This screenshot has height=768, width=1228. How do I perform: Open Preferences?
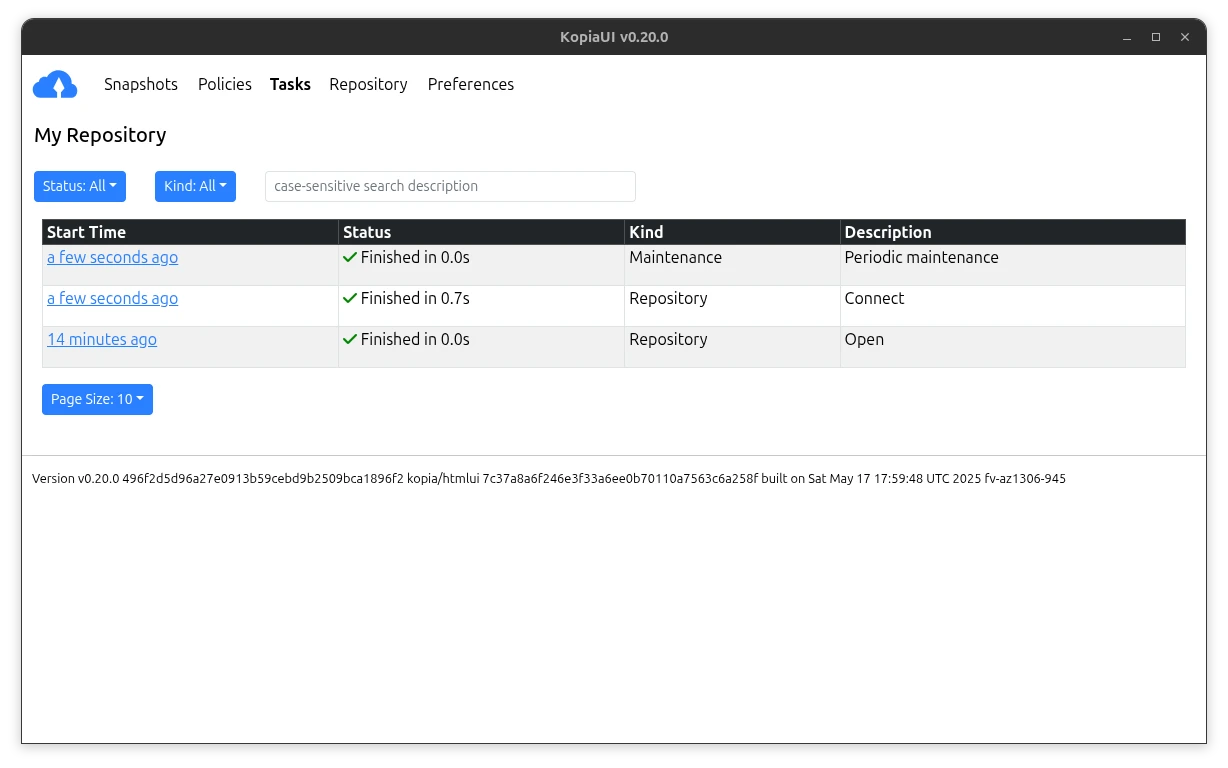click(470, 84)
